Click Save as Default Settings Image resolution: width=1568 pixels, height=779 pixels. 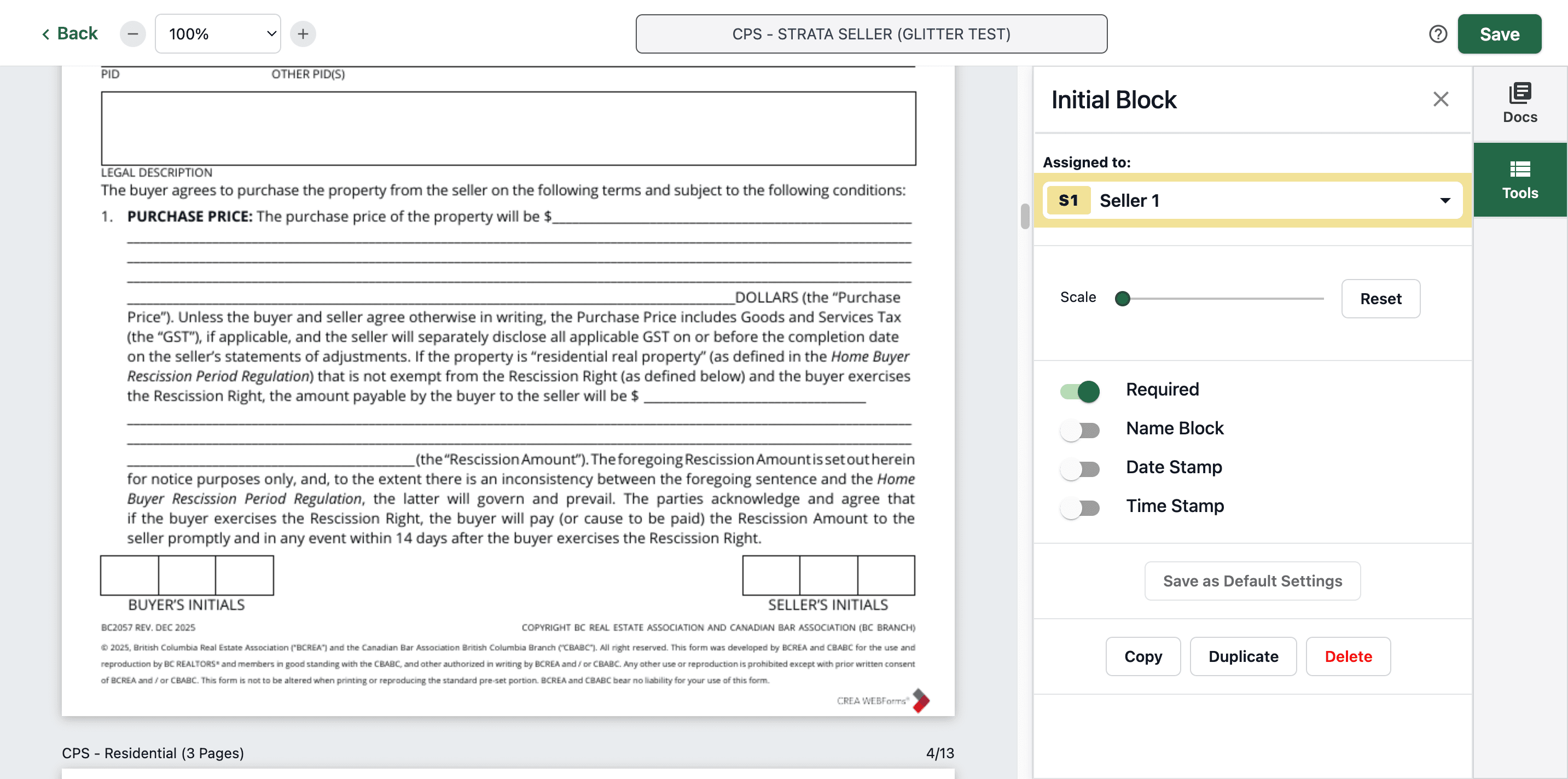click(x=1252, y=581)
